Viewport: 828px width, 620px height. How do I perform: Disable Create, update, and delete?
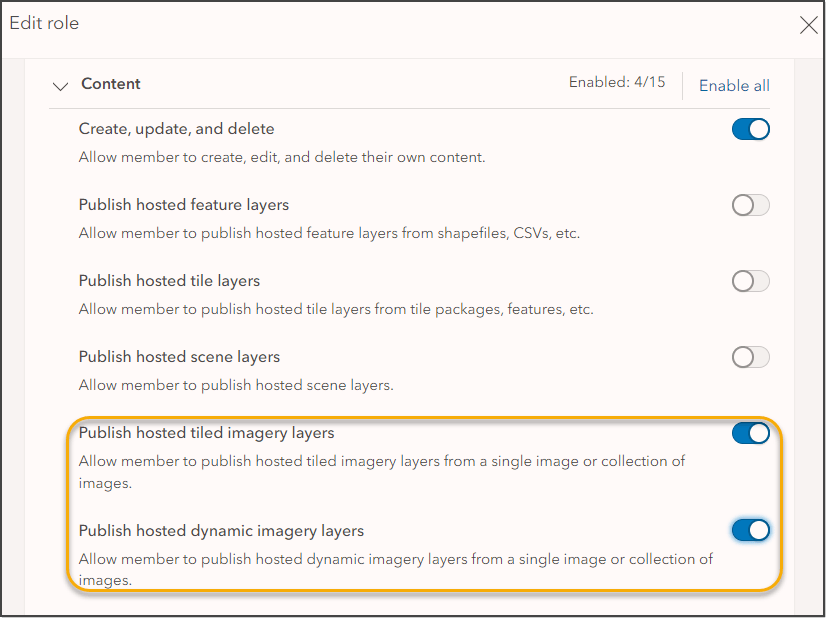pyautogui.click(x=751, y=129)
